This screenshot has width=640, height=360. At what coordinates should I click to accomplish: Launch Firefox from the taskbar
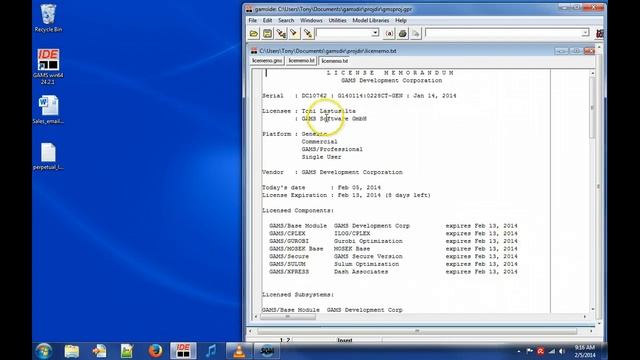point(155,351)
